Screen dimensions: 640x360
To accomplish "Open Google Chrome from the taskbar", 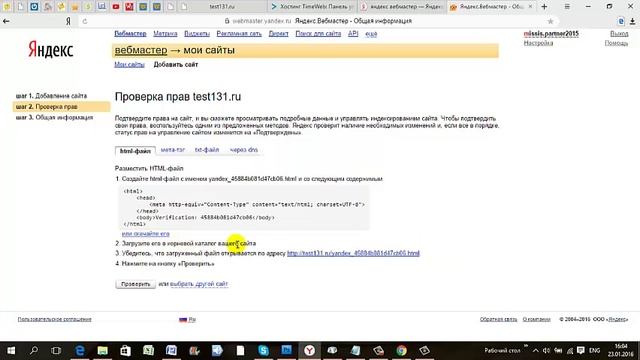I will (x=401, y=350).
